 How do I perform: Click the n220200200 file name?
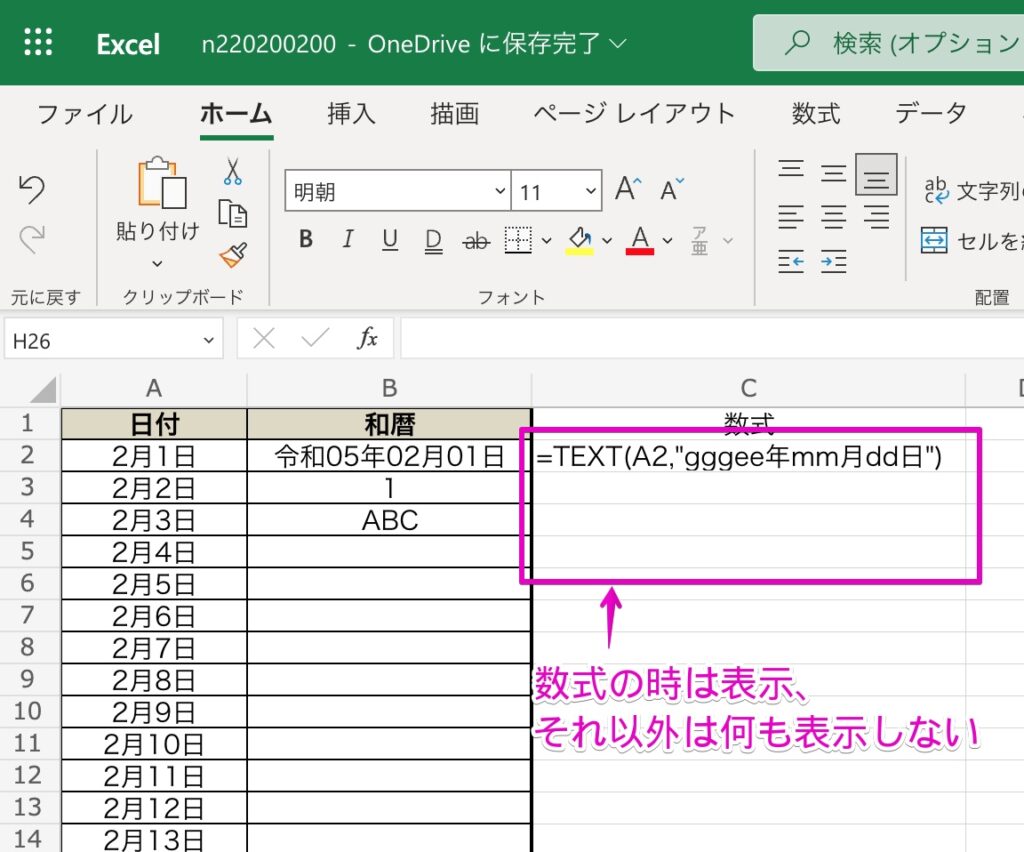click(x=268, y=44)
